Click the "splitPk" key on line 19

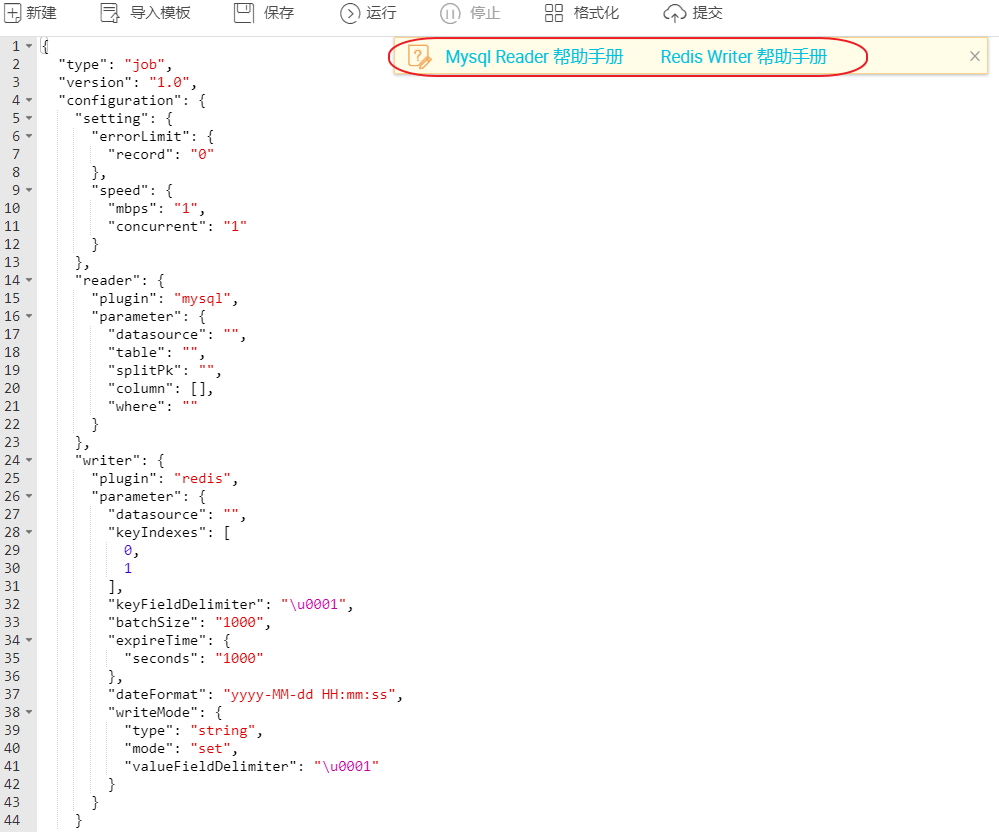pos(145,370)
